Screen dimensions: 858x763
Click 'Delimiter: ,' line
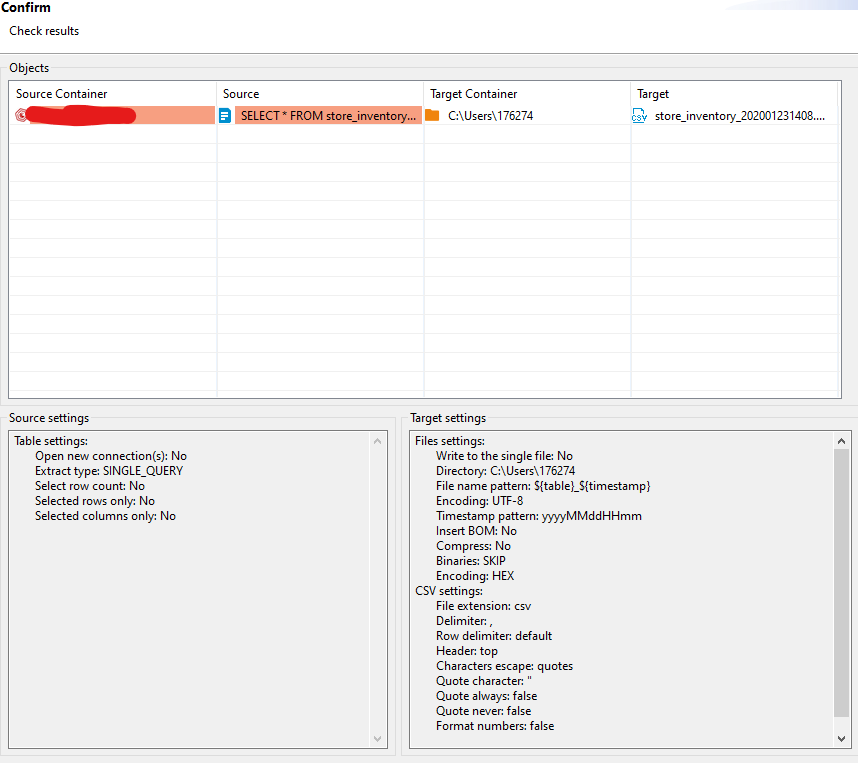tap(464, 621)
